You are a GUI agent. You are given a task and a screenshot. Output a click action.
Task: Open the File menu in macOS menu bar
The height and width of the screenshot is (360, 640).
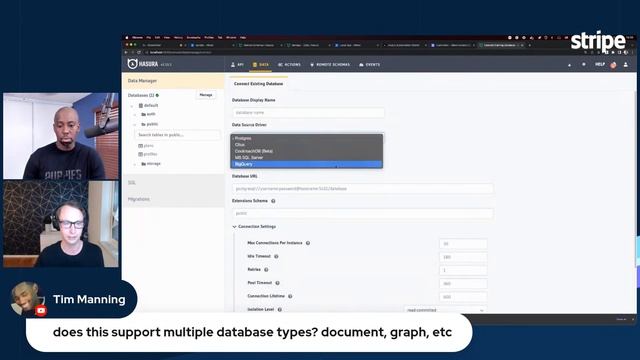(x=149, y=38)
